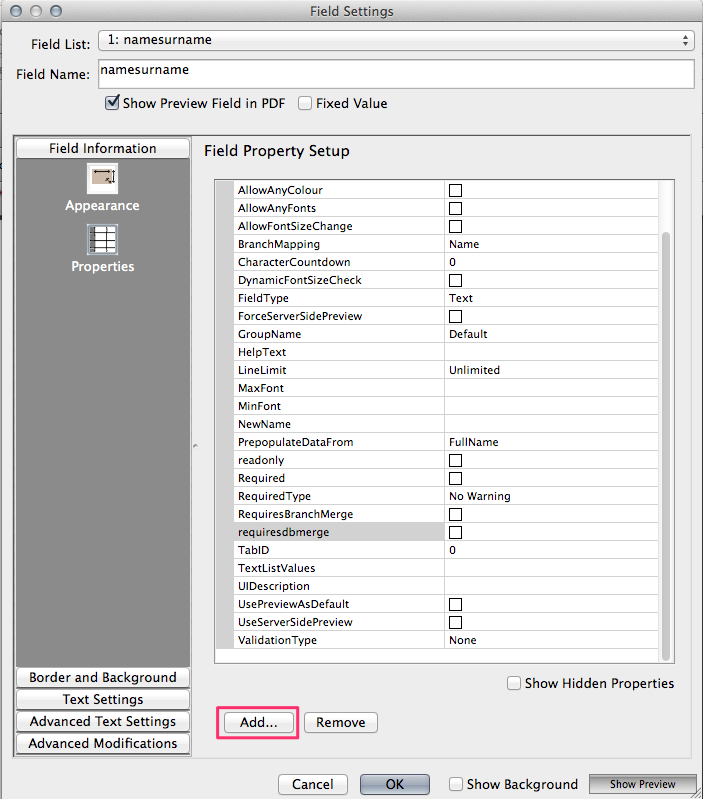Click into the Field Name text box
703x799 pixels.
[x=396, y=74]
